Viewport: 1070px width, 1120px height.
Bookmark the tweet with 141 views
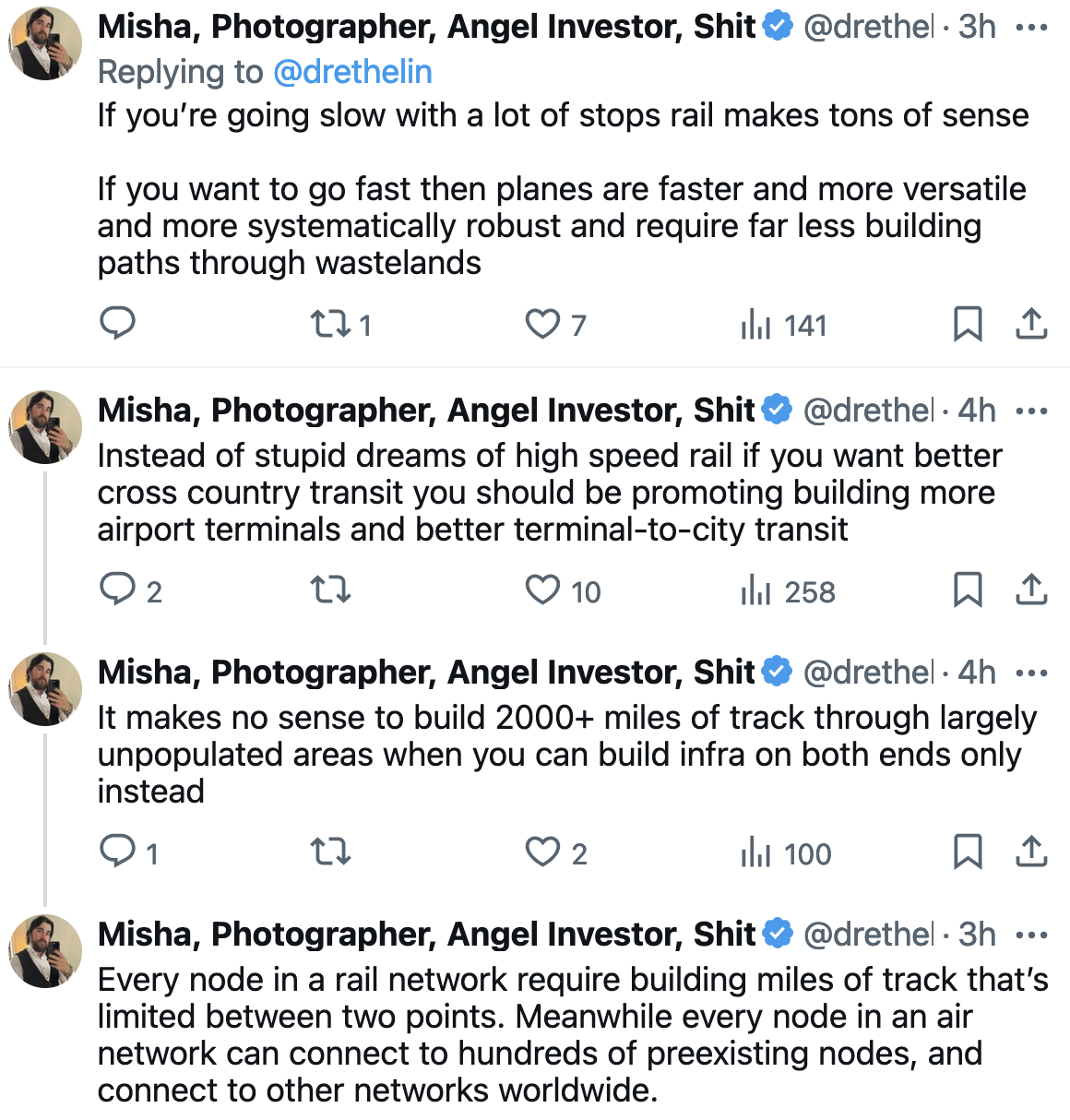(x=967, y=324)
